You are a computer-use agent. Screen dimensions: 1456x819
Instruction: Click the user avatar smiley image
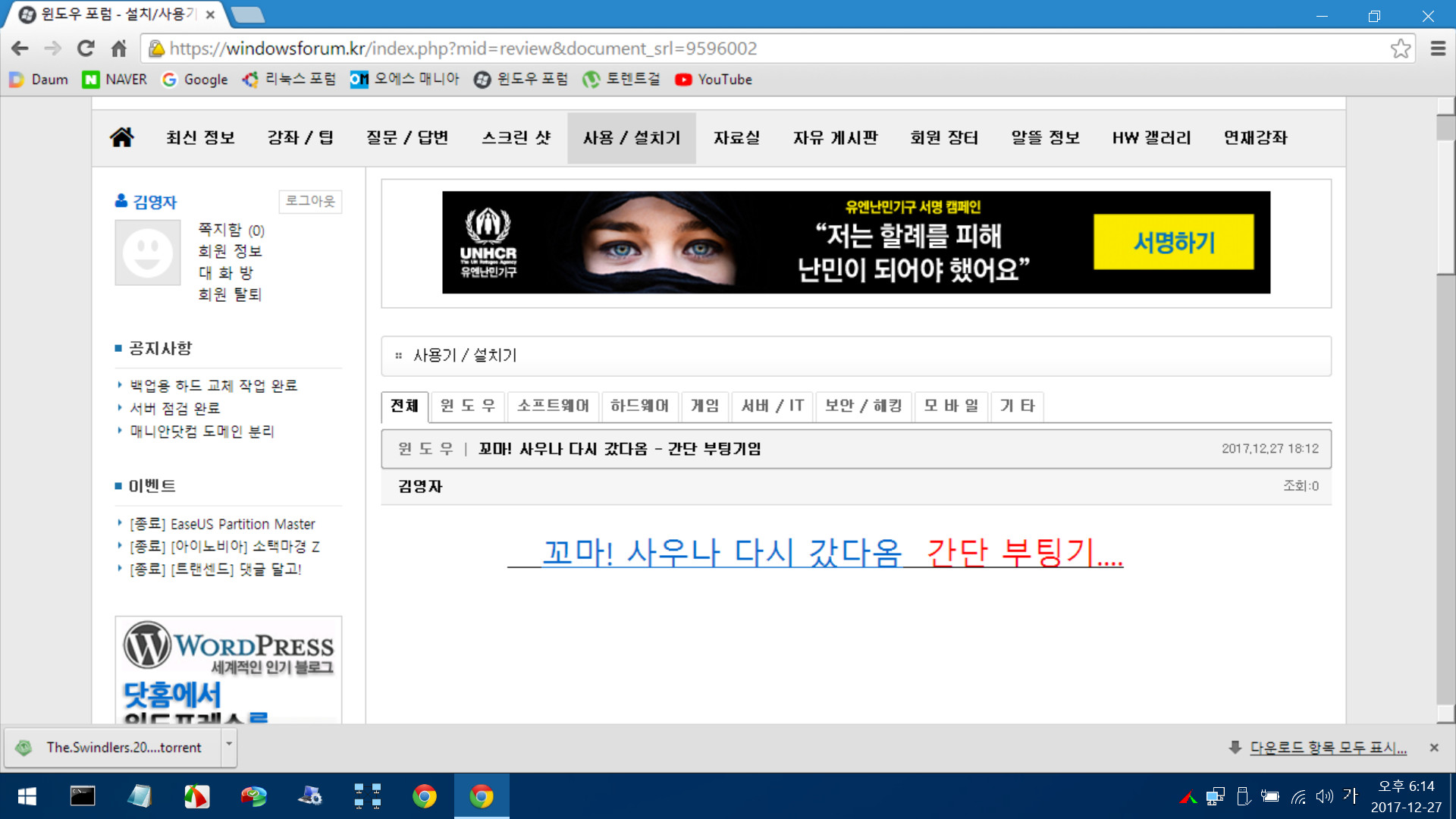148,253
